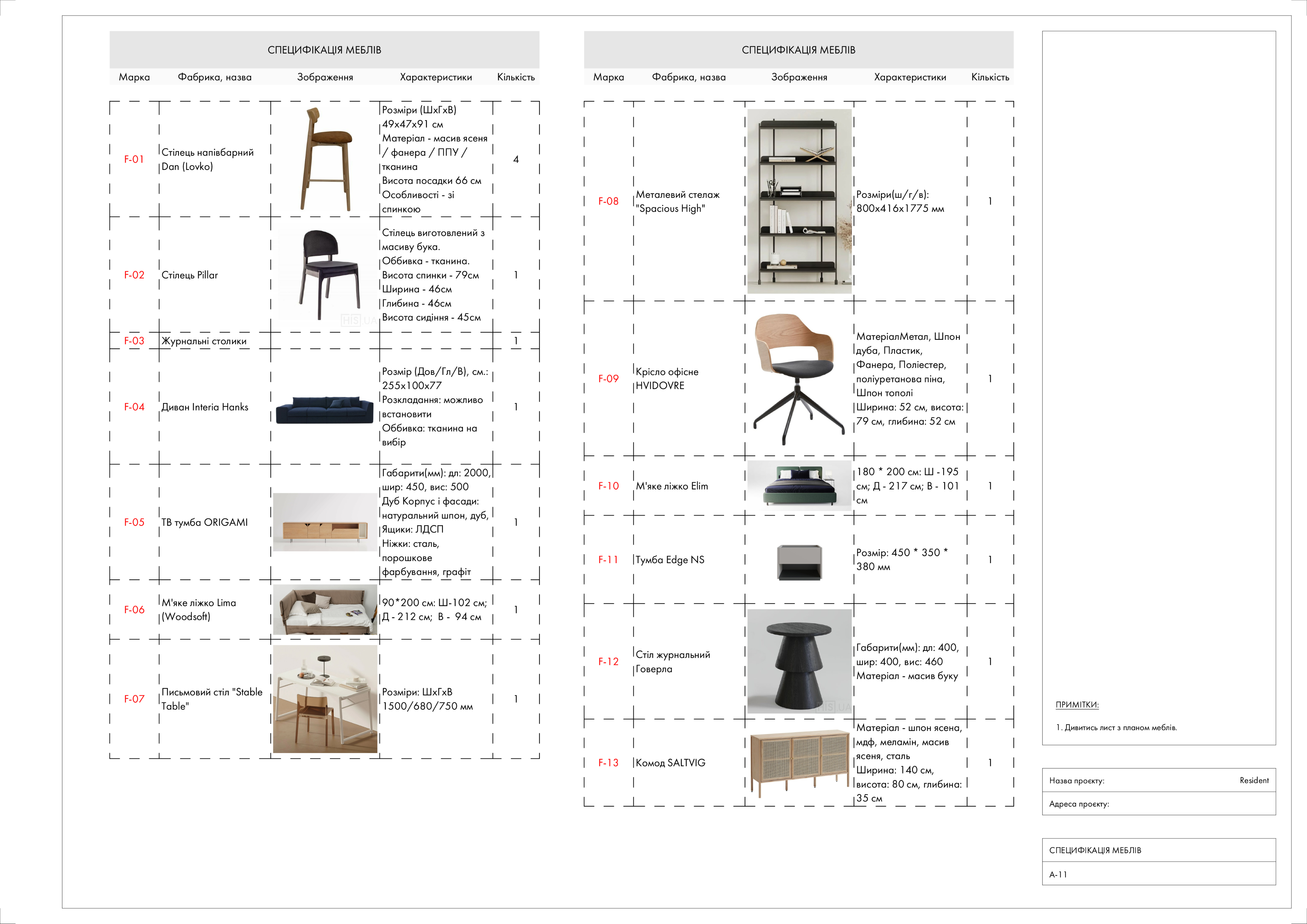Select the Stable Table desk photo
This screenshot has width=1307, height=924.
pos(325,699)
